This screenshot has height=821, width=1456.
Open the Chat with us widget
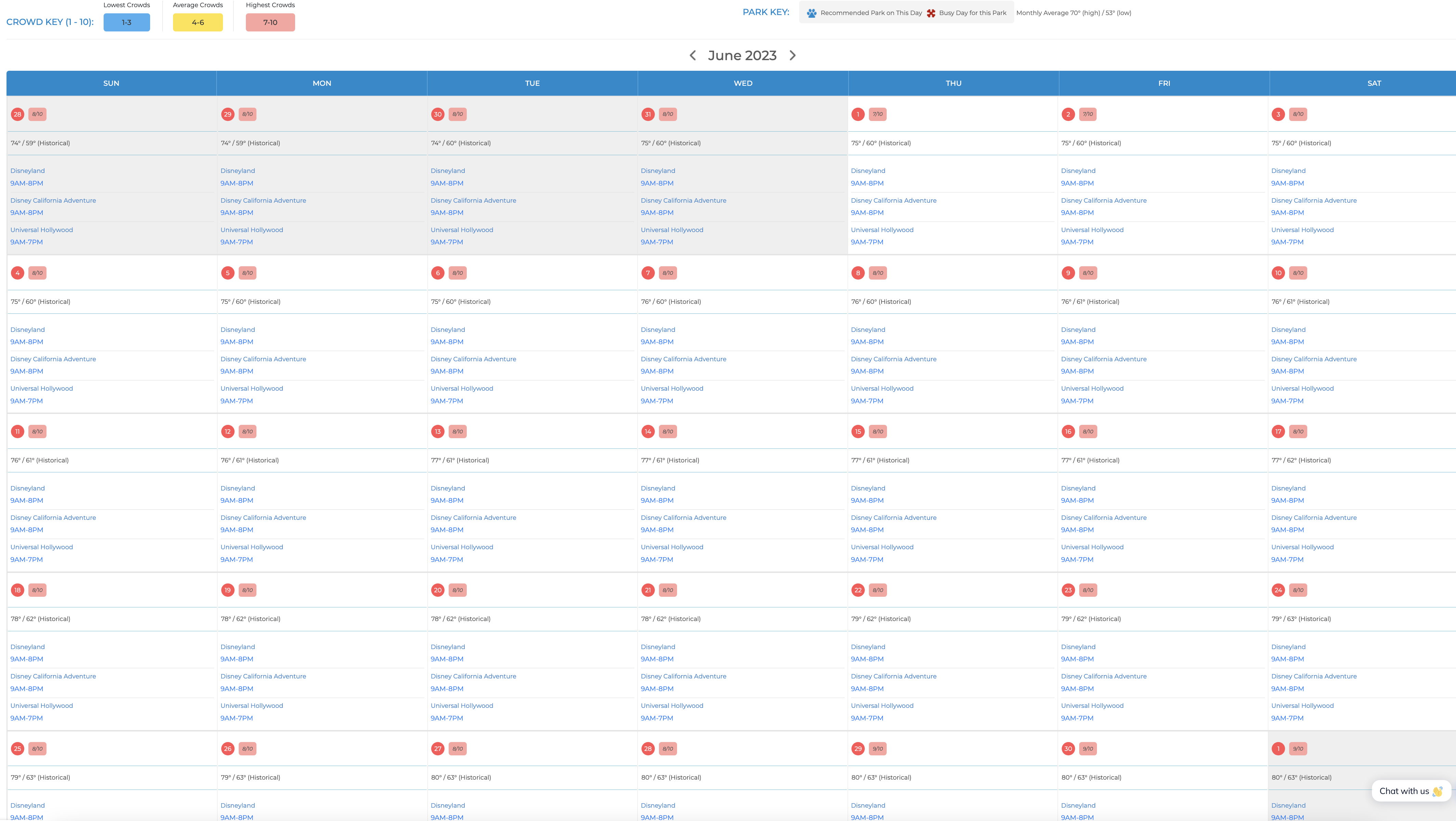1410,791
